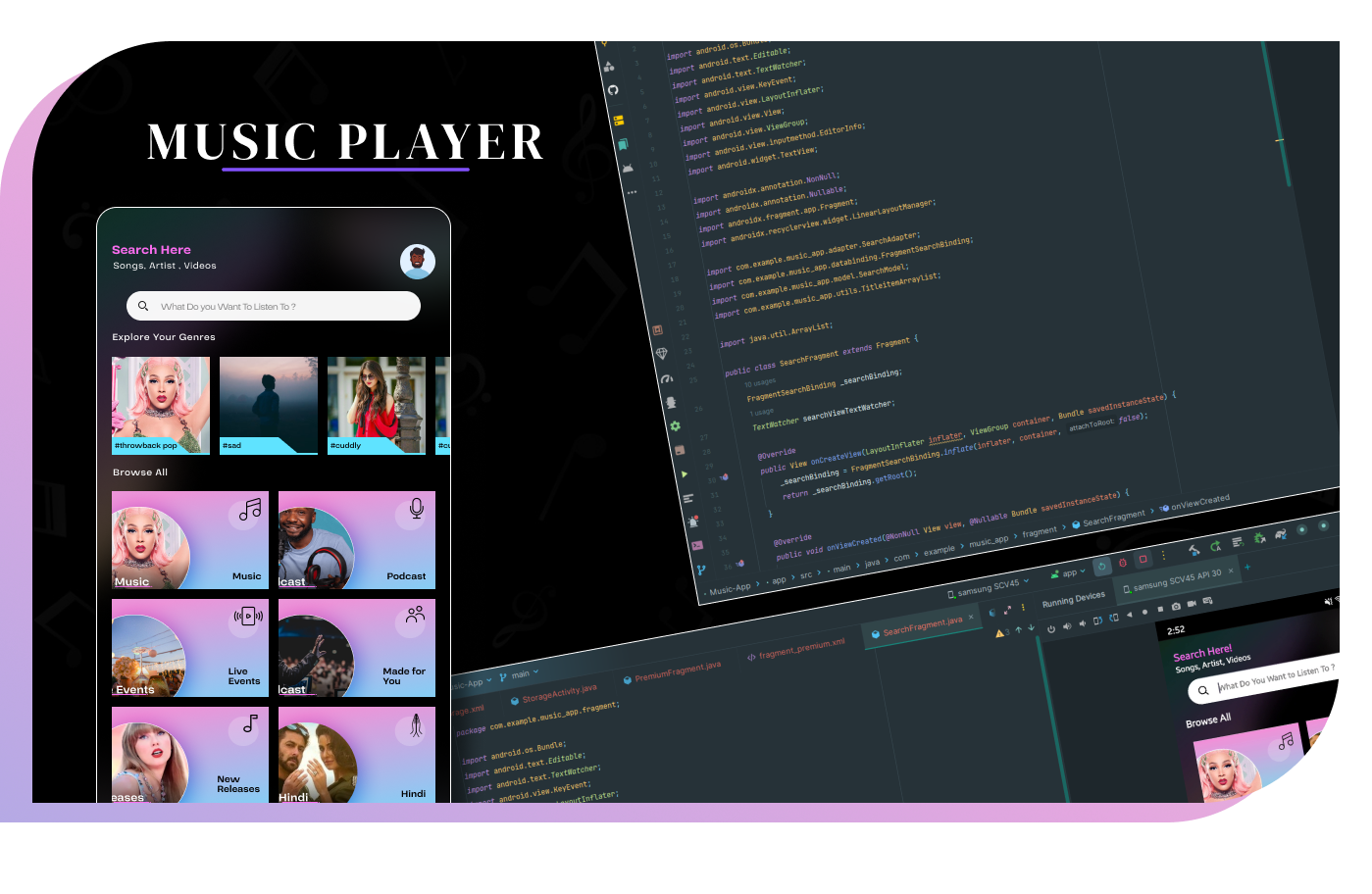This screenshot has height=894, width=1372.
Task: Click the GitHub icon in IDE sidebar
Action: (613, 90)
